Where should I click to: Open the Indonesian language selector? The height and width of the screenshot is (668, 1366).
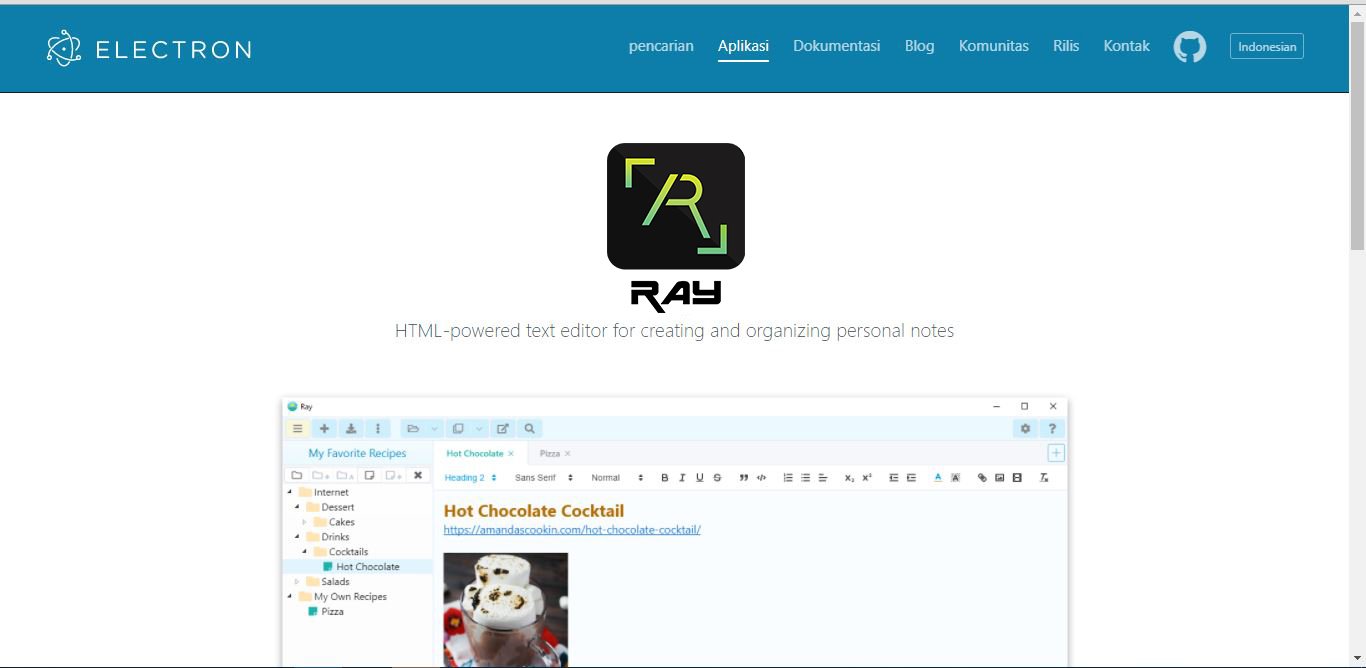pyautogui.click(x=1266, y=46)
